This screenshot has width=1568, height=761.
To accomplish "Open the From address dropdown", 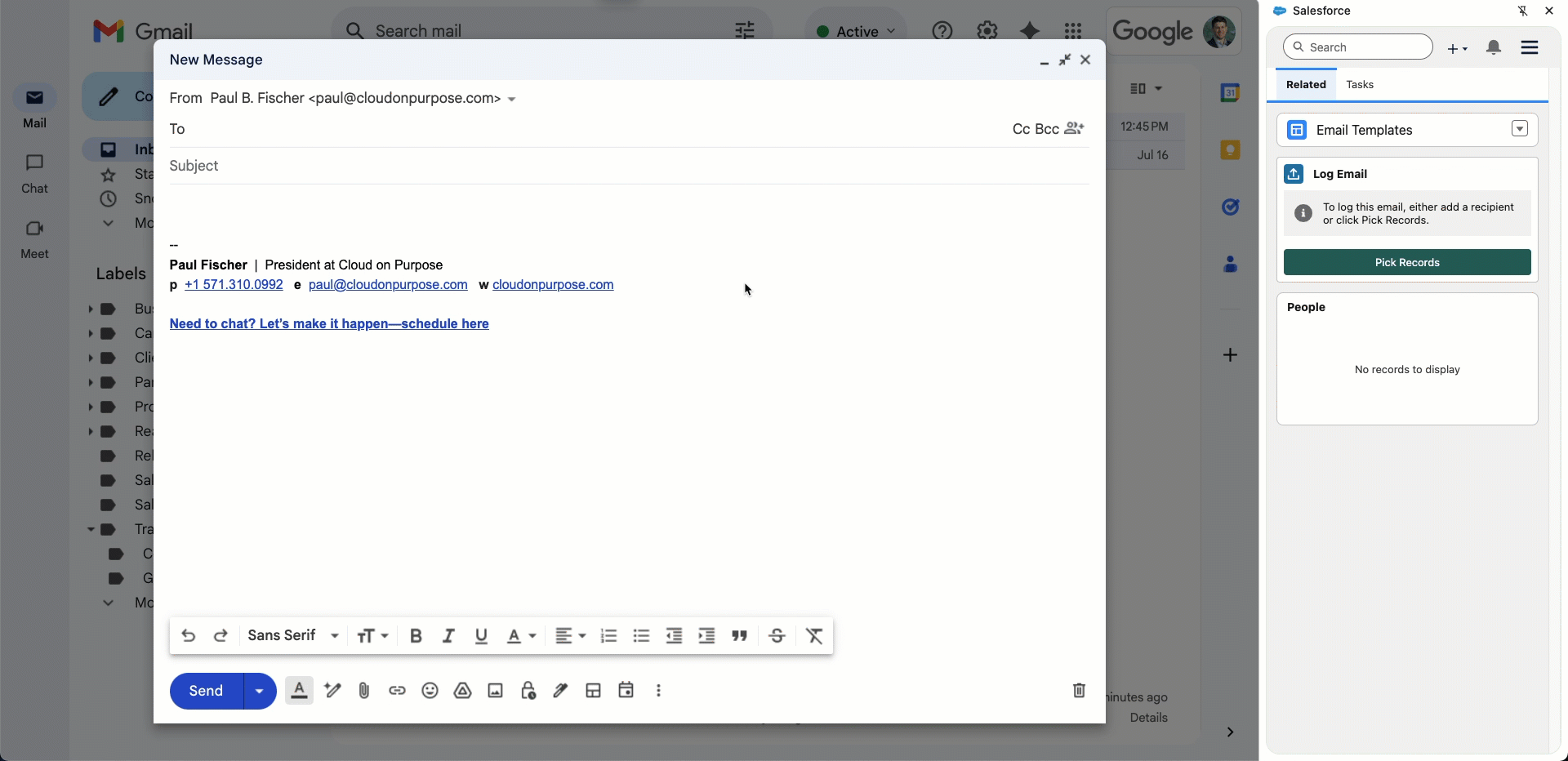I will [512, 99].
